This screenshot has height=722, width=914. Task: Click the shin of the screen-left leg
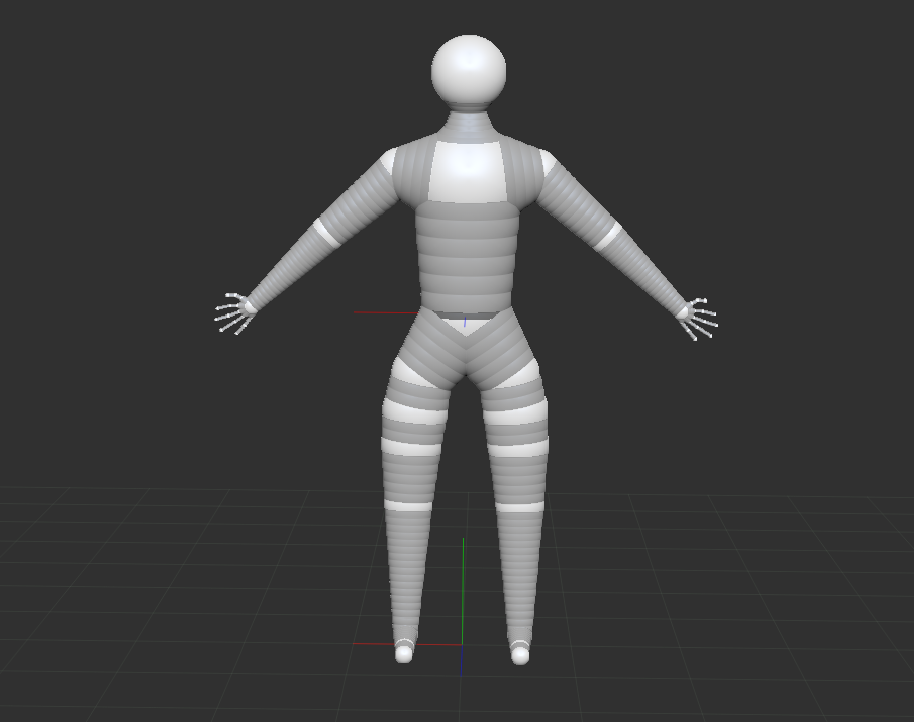click(407, 570)
